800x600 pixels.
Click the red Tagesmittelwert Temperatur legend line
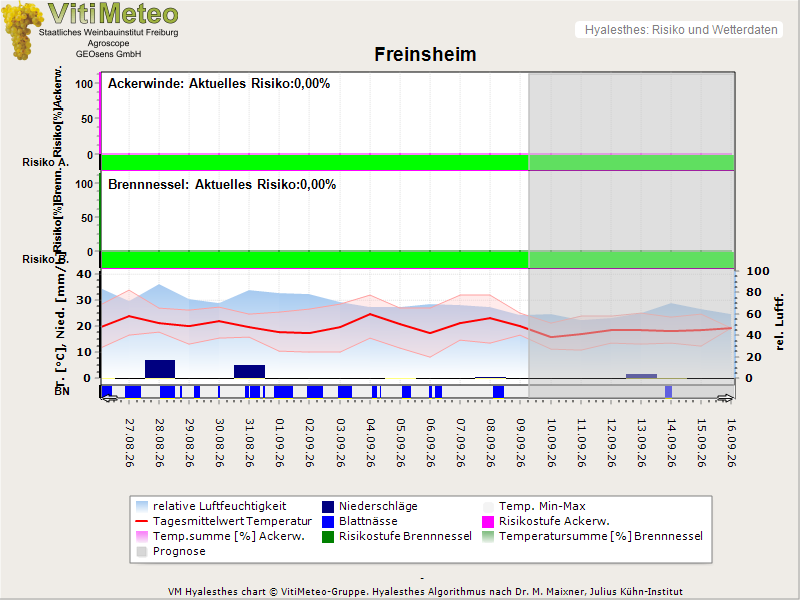click(x=142, y=521)
